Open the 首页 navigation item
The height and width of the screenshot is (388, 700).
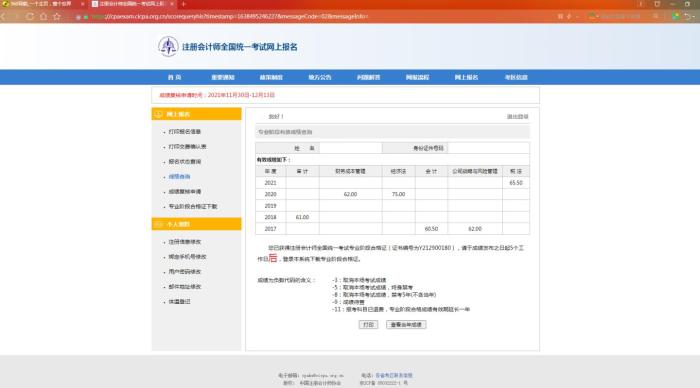tap(174, 77)
